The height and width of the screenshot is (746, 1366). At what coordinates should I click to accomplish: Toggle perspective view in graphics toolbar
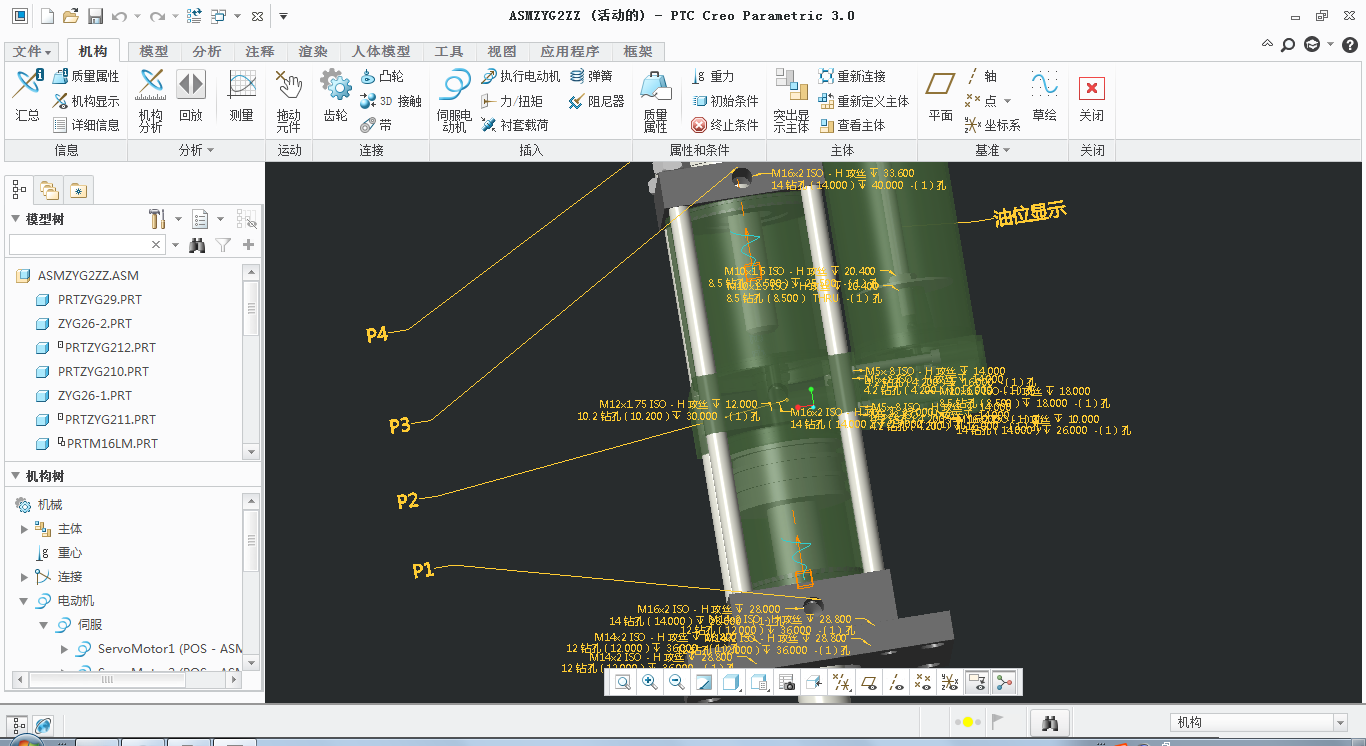(x=814, y=682)
